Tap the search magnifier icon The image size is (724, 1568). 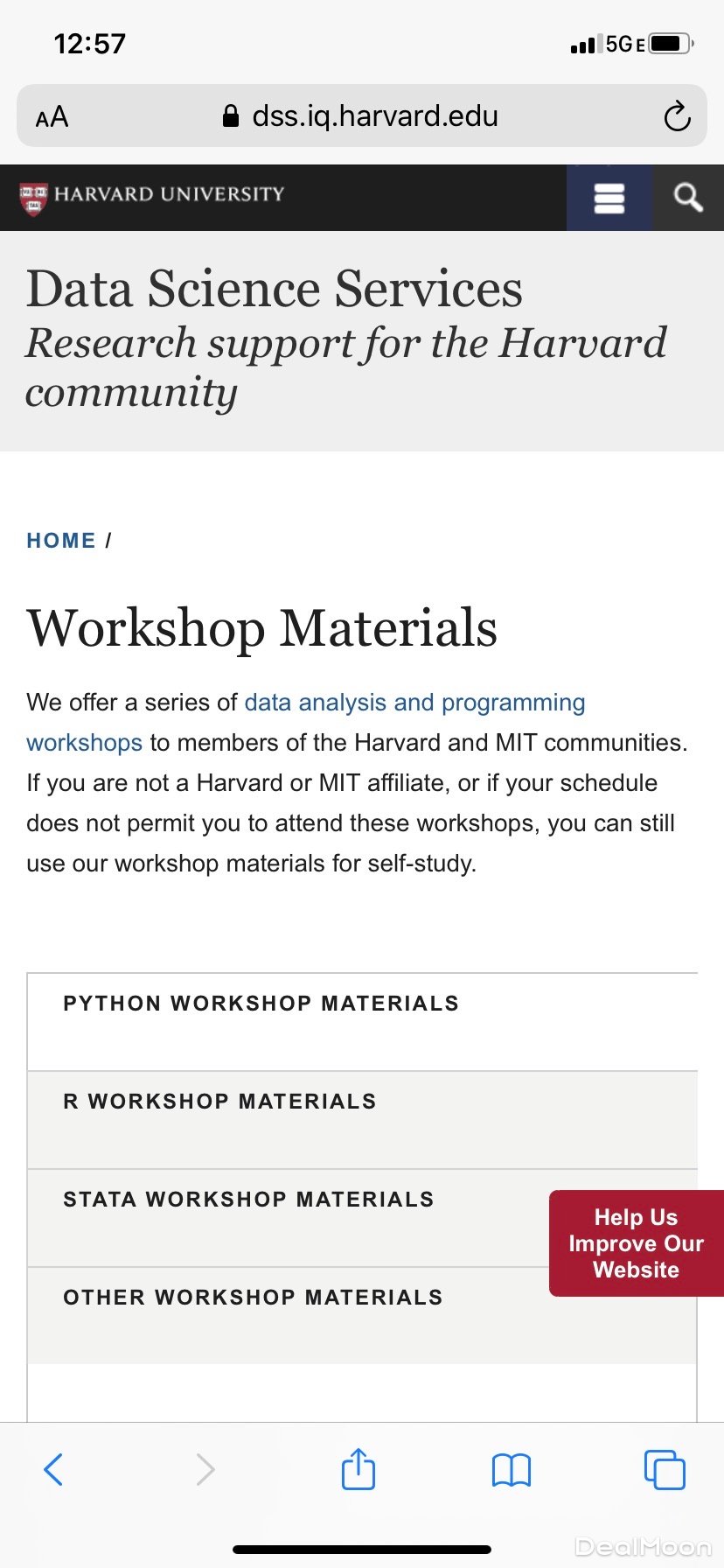[688, 198]
